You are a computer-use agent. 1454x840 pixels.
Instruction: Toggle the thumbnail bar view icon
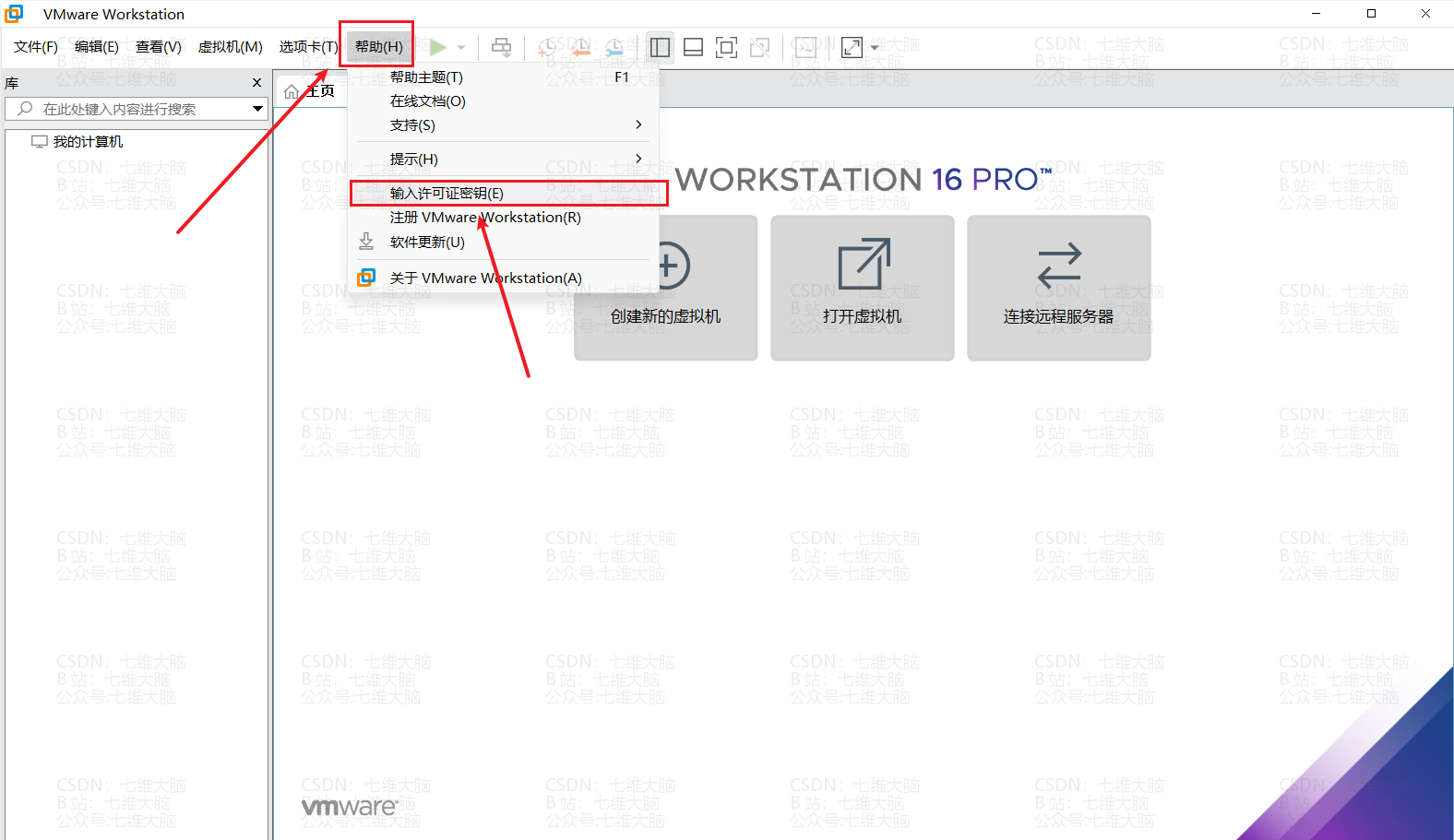(694, 47)
